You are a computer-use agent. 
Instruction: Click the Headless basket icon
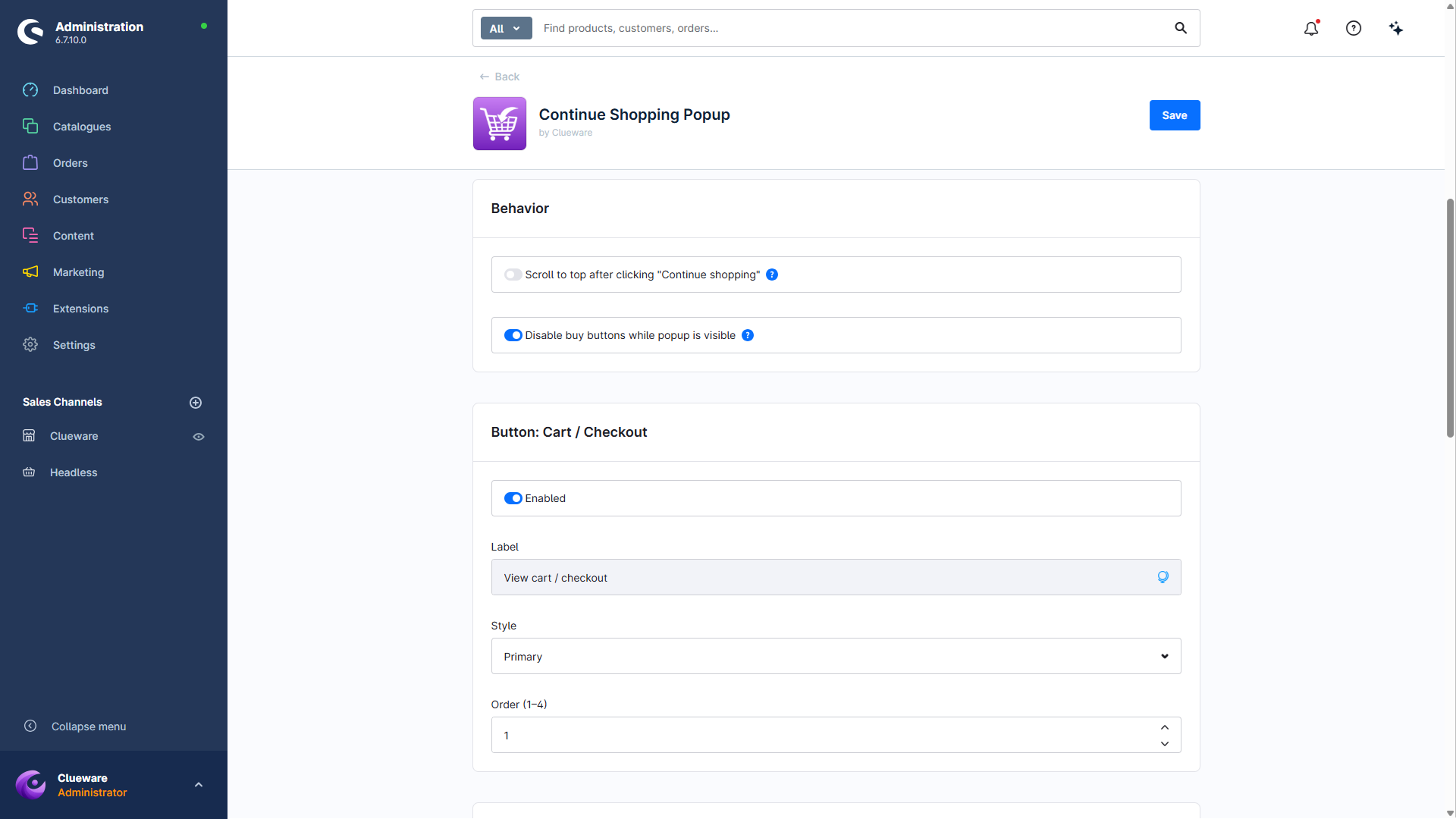(x=29, y=472)
